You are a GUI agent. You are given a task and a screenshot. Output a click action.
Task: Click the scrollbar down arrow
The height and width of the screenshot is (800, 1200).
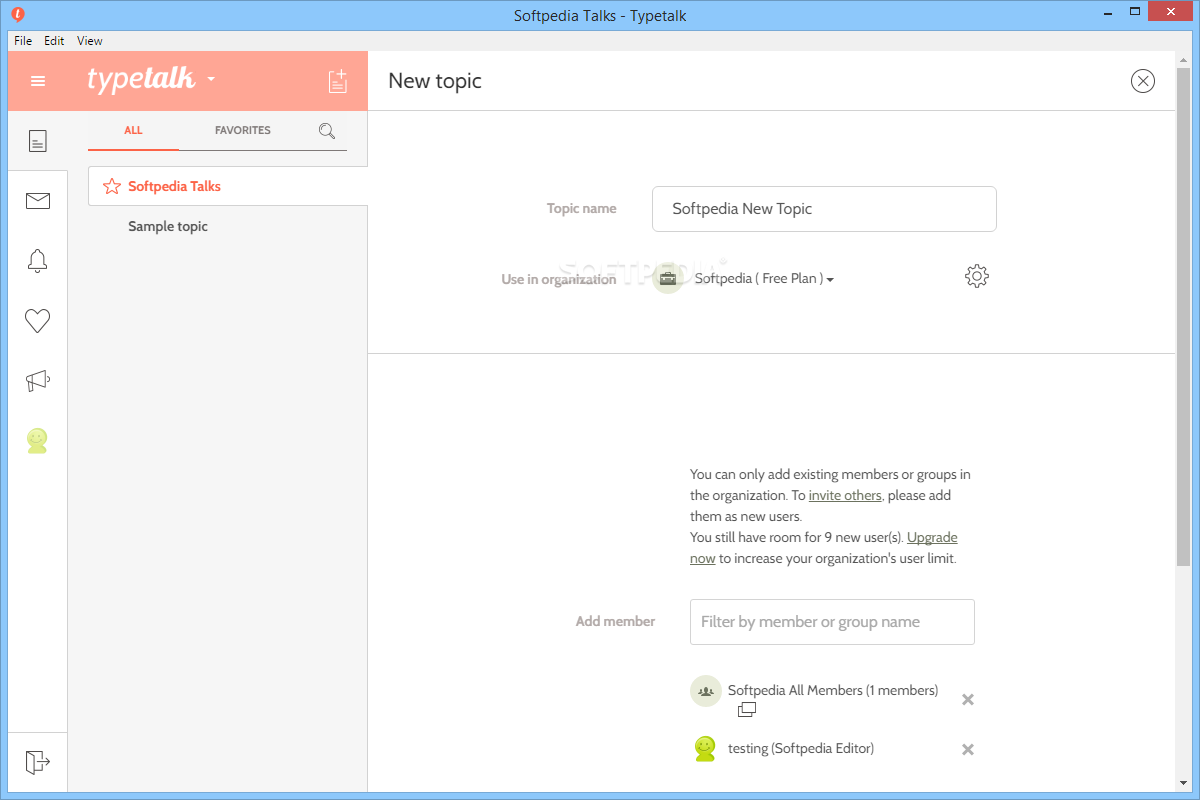point(1183,784)
